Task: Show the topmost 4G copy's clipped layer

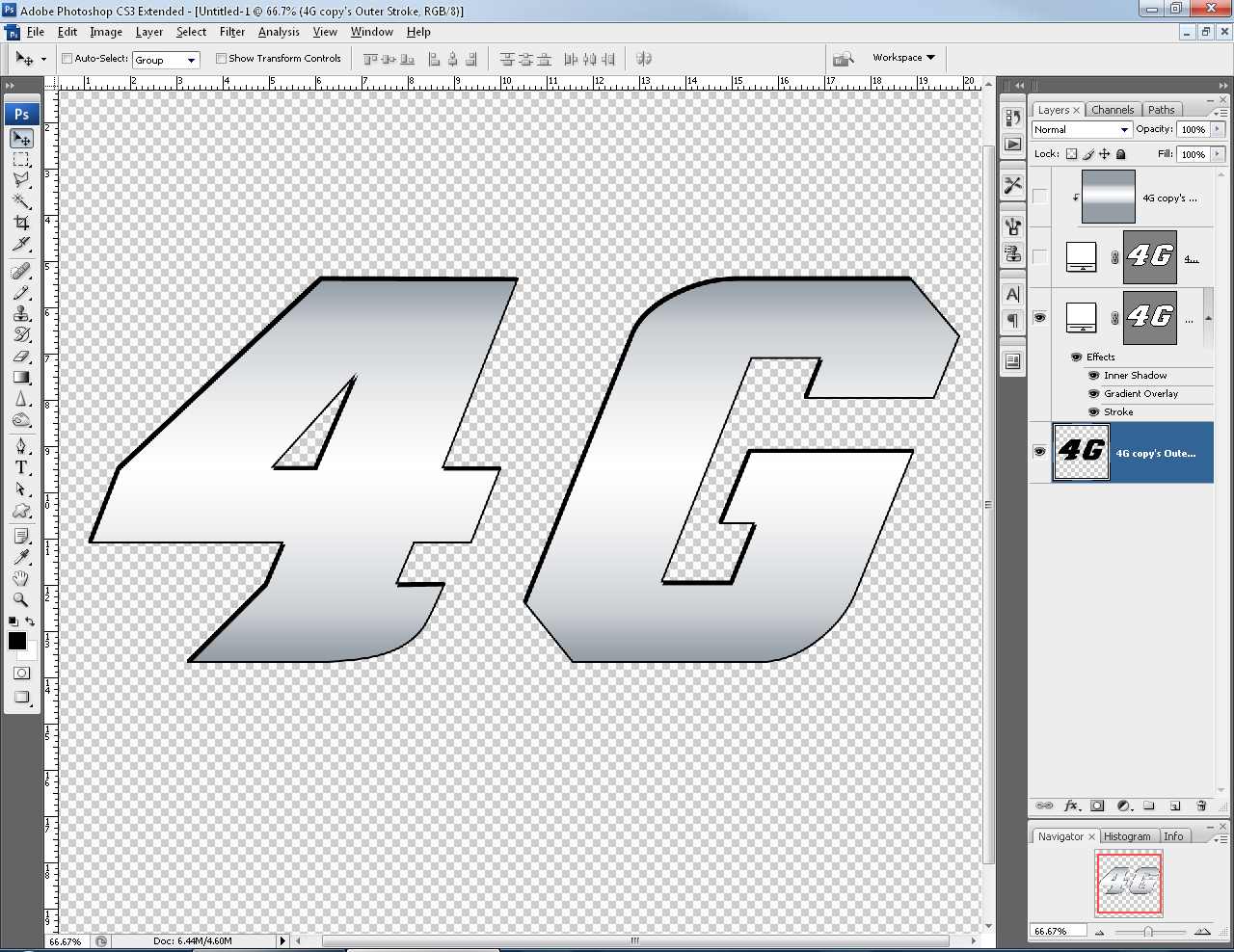Action: (1039, 197)
